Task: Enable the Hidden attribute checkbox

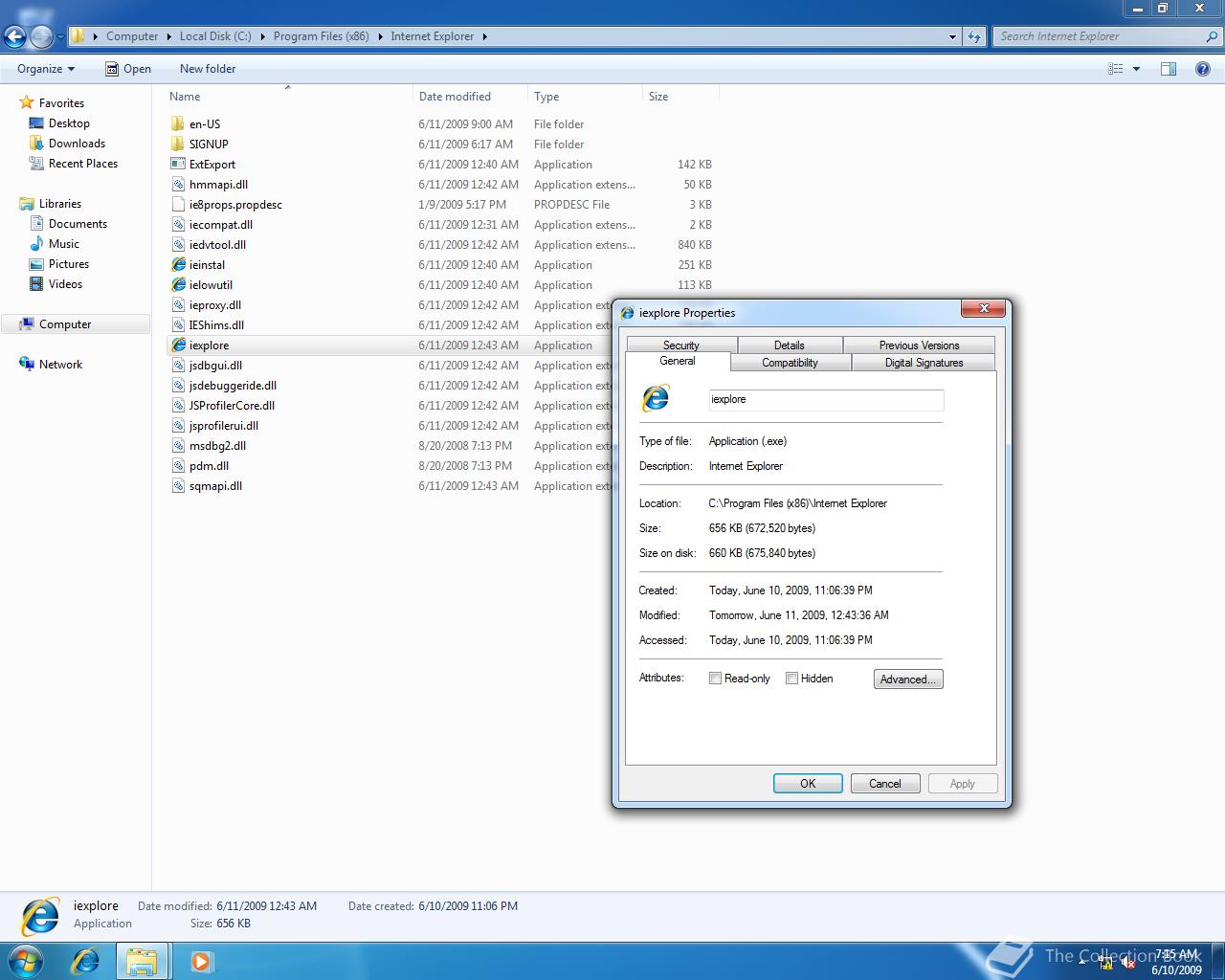Action: pos(791,679)
